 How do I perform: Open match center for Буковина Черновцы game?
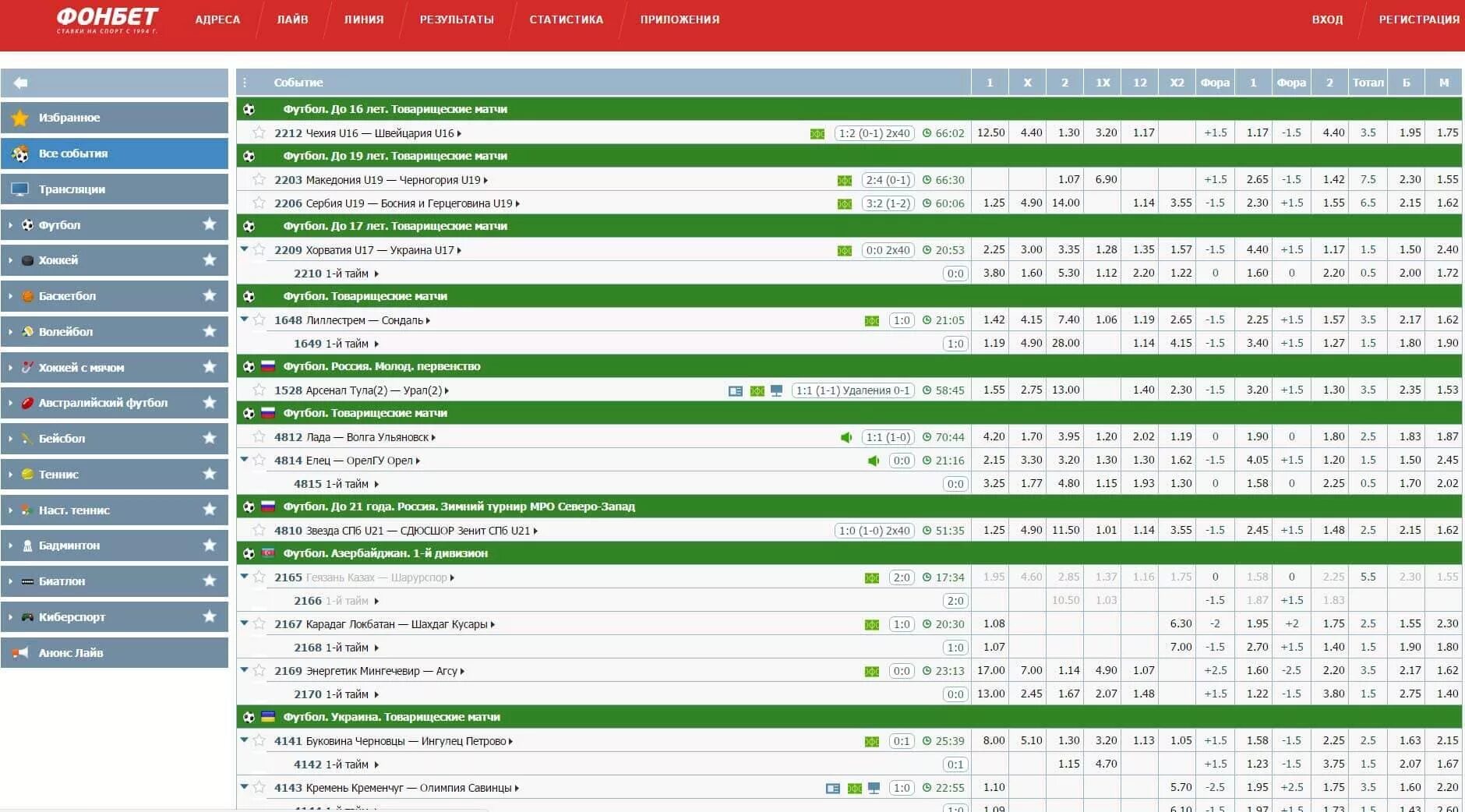point(872,741)
